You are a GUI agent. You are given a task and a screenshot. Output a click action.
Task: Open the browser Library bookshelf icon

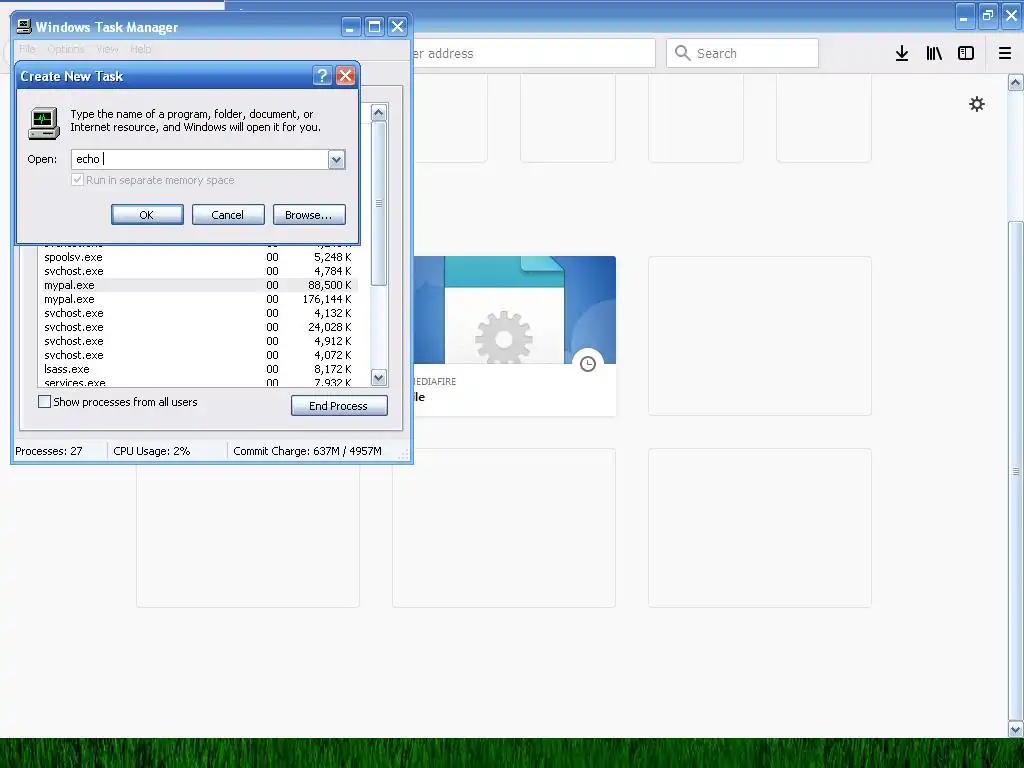point(934,54)
